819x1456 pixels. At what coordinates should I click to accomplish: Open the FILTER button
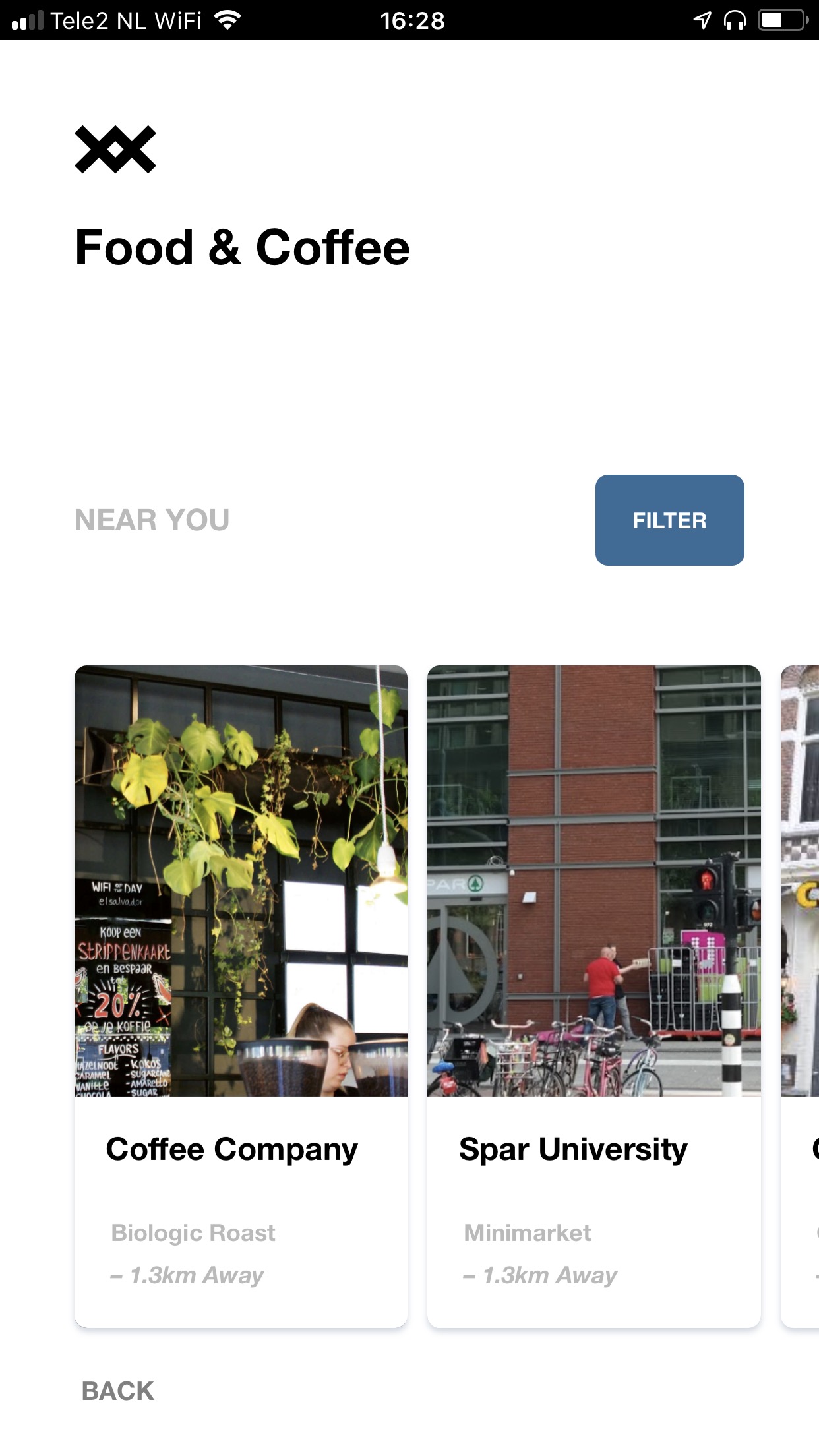tap(670, 520)
